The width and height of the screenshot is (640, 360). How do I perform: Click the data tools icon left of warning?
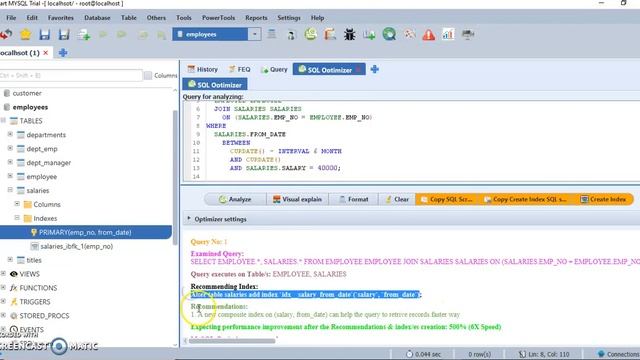pyautogui.click(x=409, y=35)
